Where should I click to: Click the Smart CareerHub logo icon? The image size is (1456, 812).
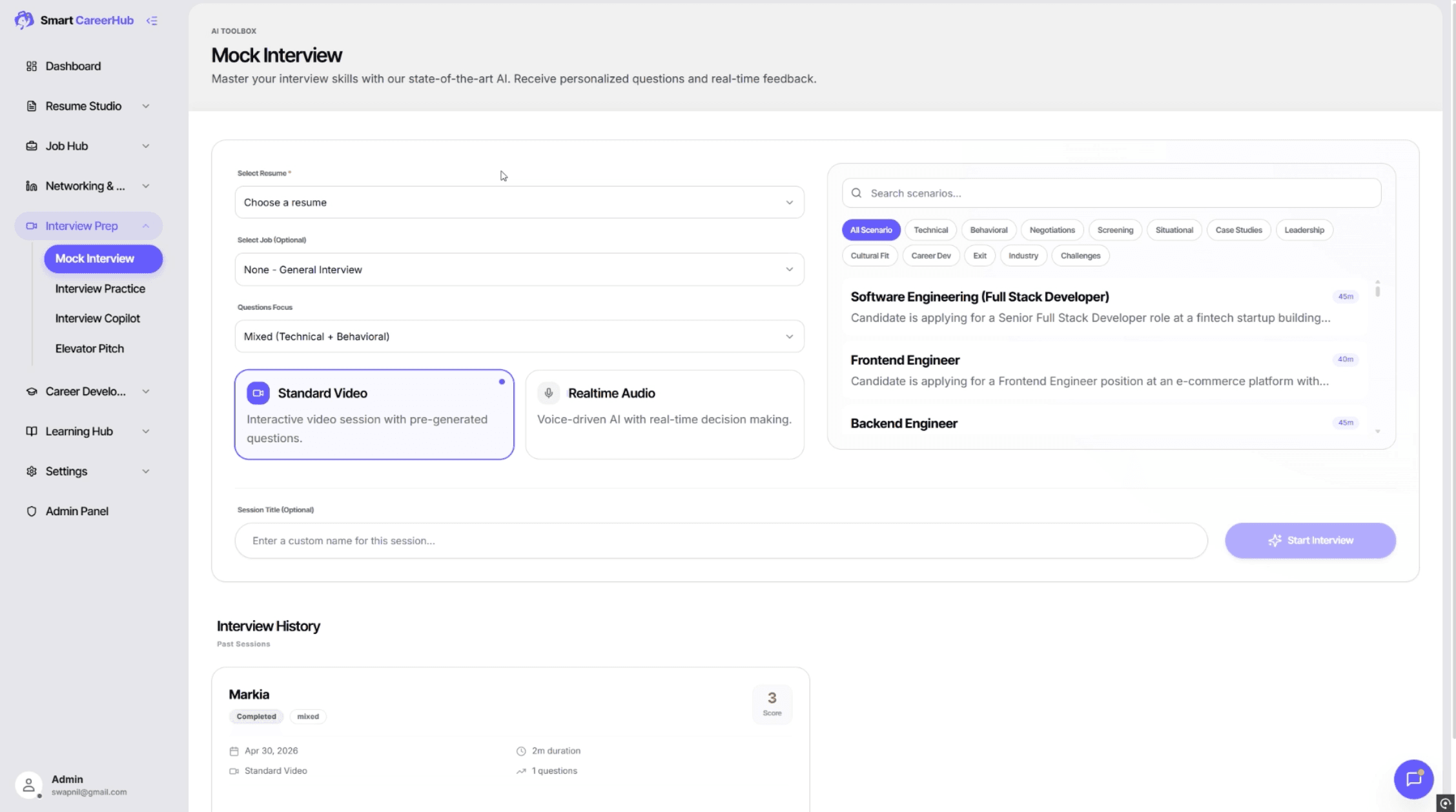24,20
